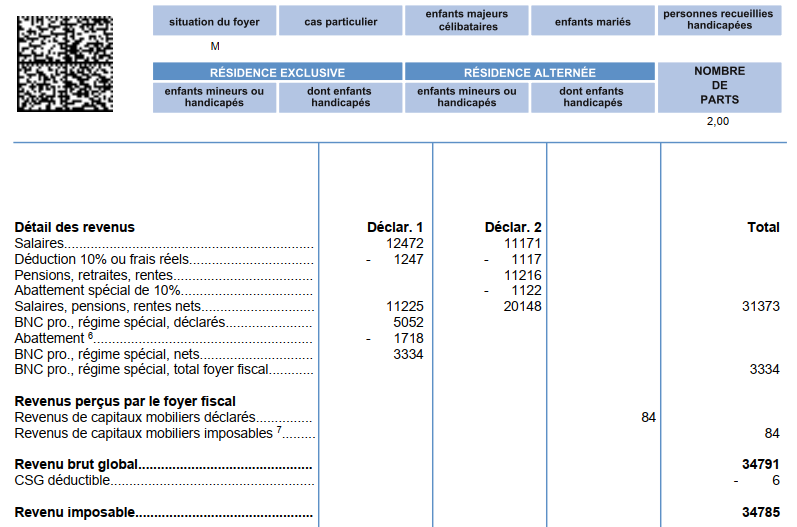Select total net value 31373

coord(761,306)
